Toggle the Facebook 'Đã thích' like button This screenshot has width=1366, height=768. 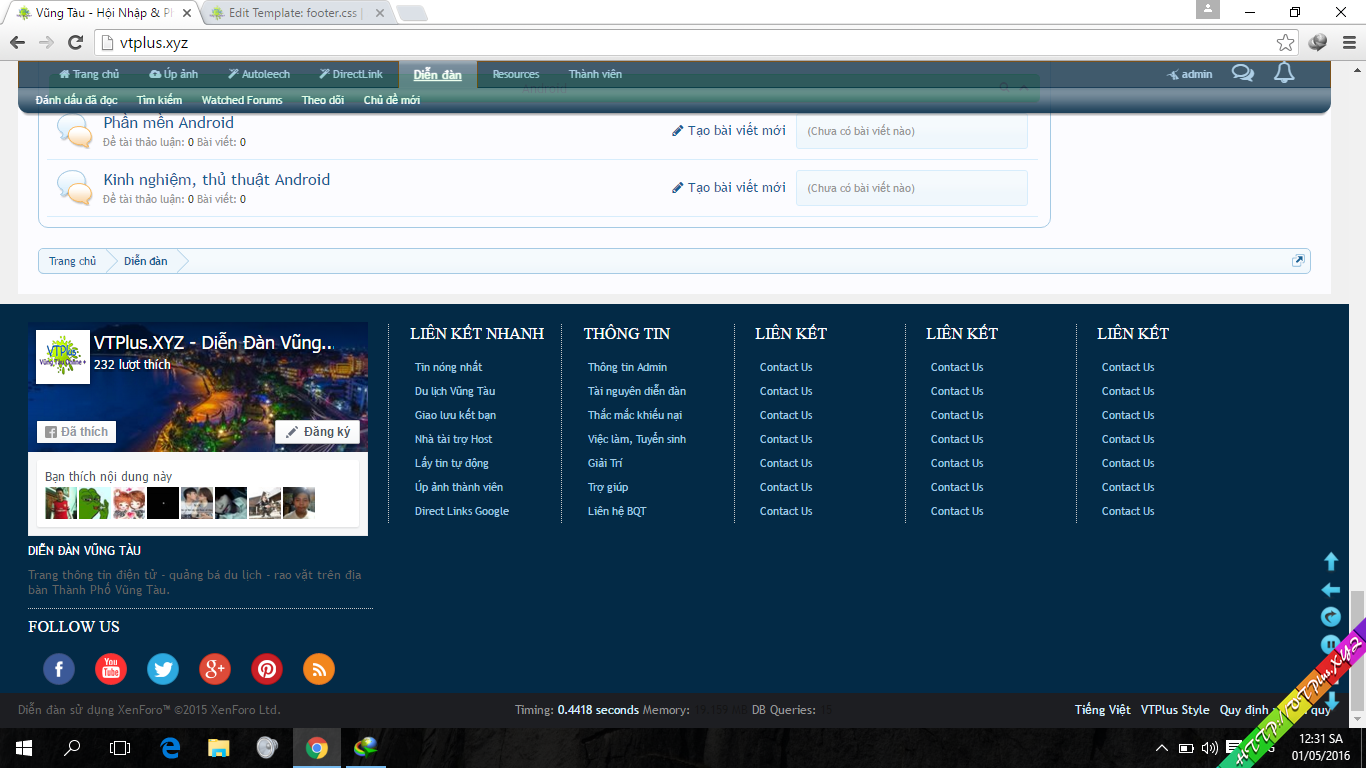click(x=76, y=432)
